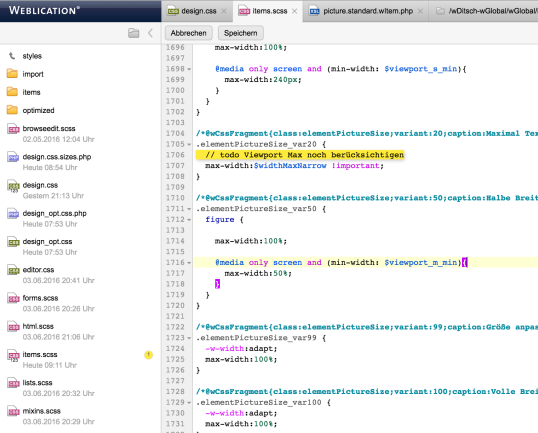Image resolution: width=538 pixels, height=433 pixels.
Task: Click the Weblication logo
Action: 44,10
